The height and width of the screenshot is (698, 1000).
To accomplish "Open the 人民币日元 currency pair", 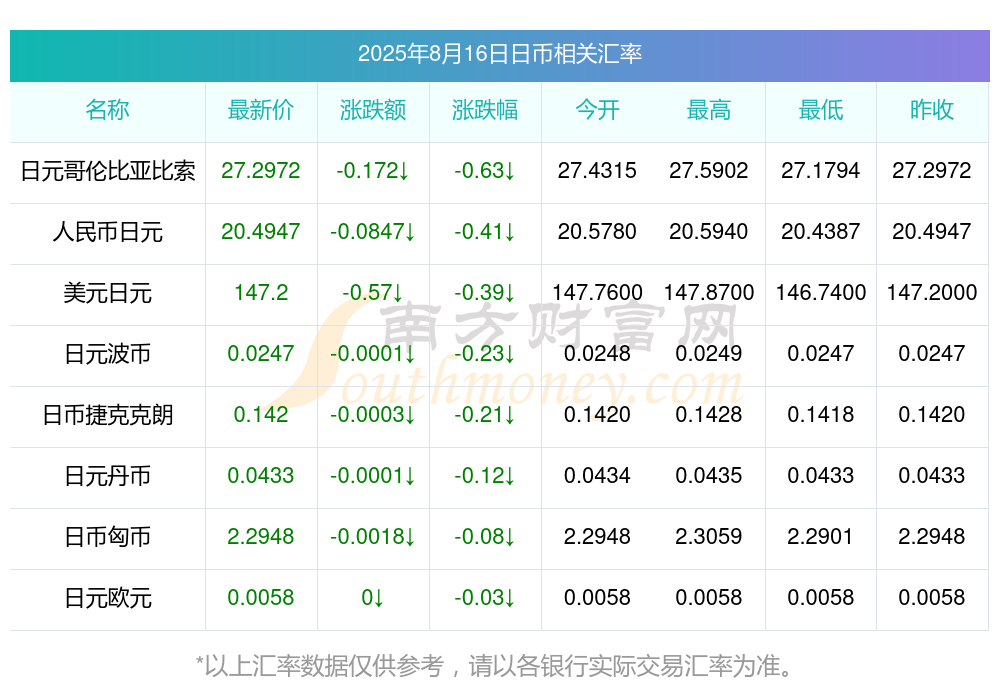I will [x=108, y=232].
